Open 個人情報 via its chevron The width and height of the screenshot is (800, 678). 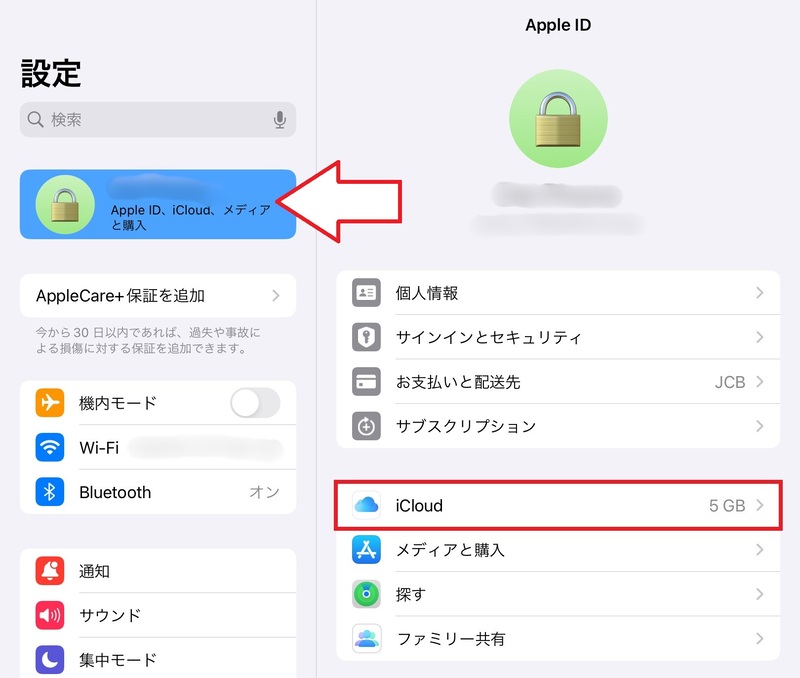pos(760,292)
